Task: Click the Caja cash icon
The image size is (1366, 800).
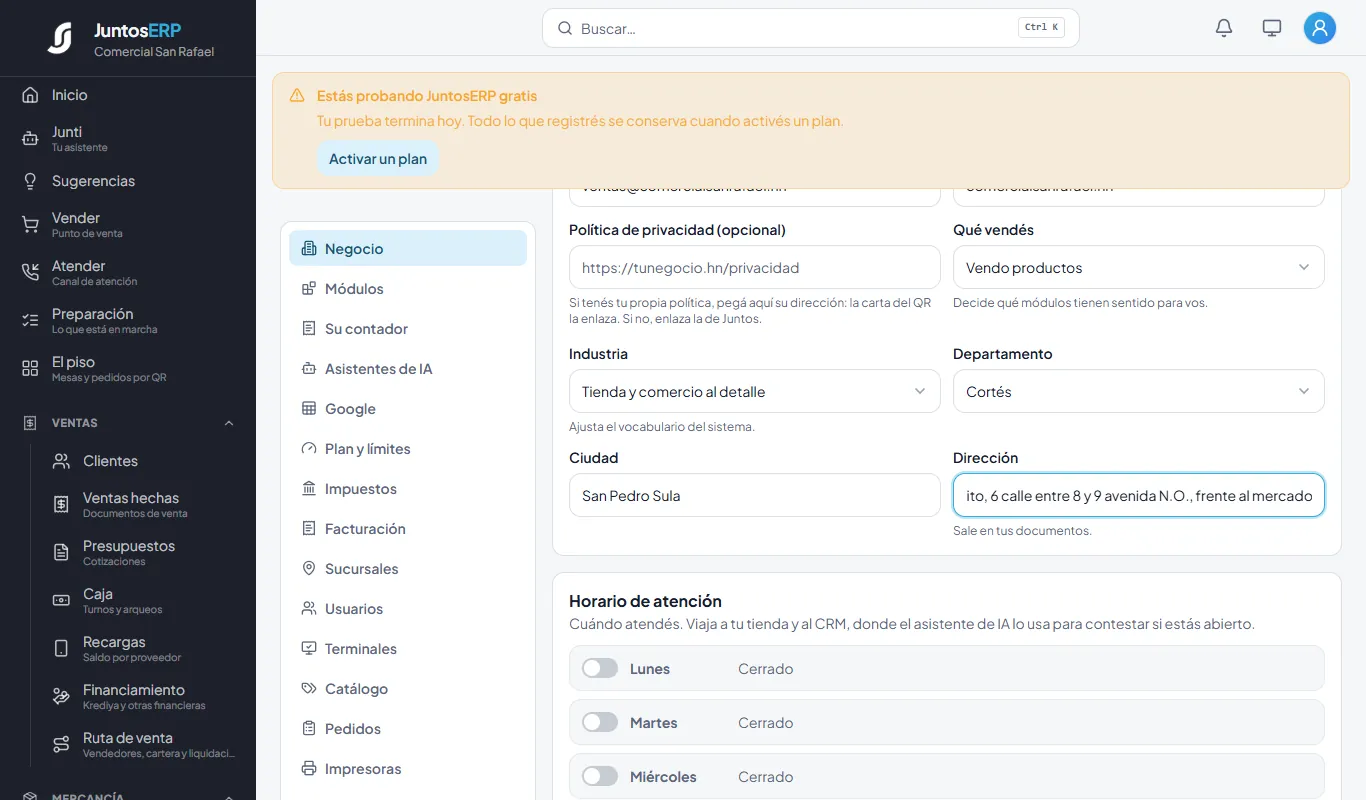Action: click(61, 601)
